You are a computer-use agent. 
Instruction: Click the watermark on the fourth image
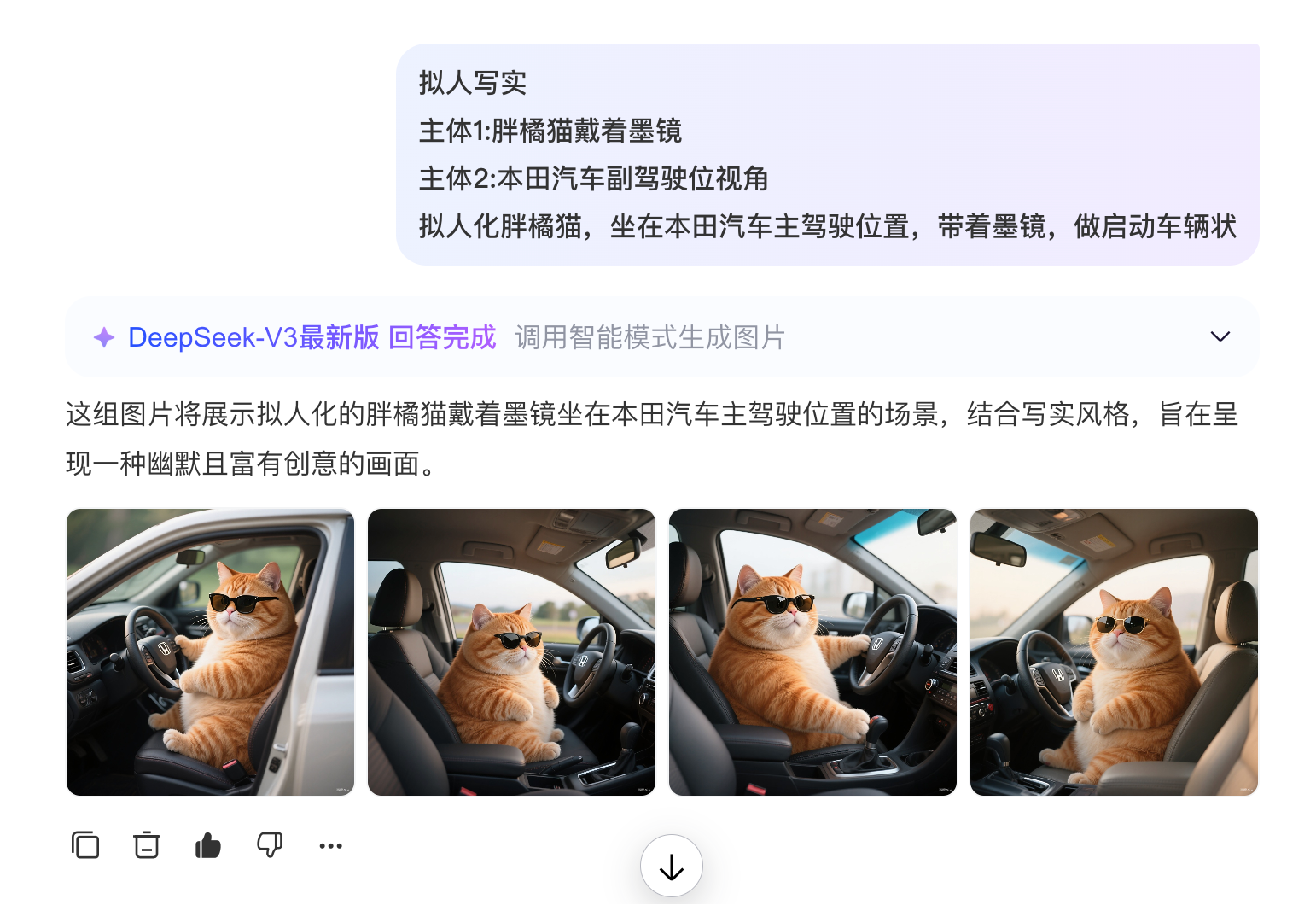coord(1247,790)
